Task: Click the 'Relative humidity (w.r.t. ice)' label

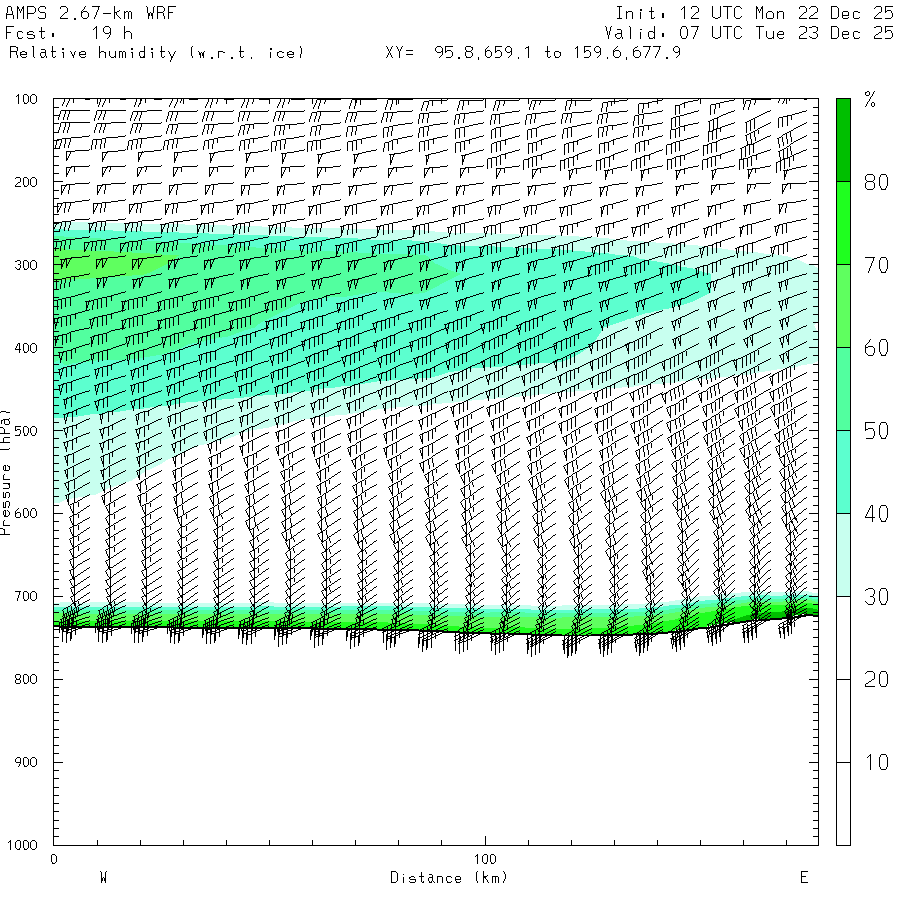Action: (156, 53)
